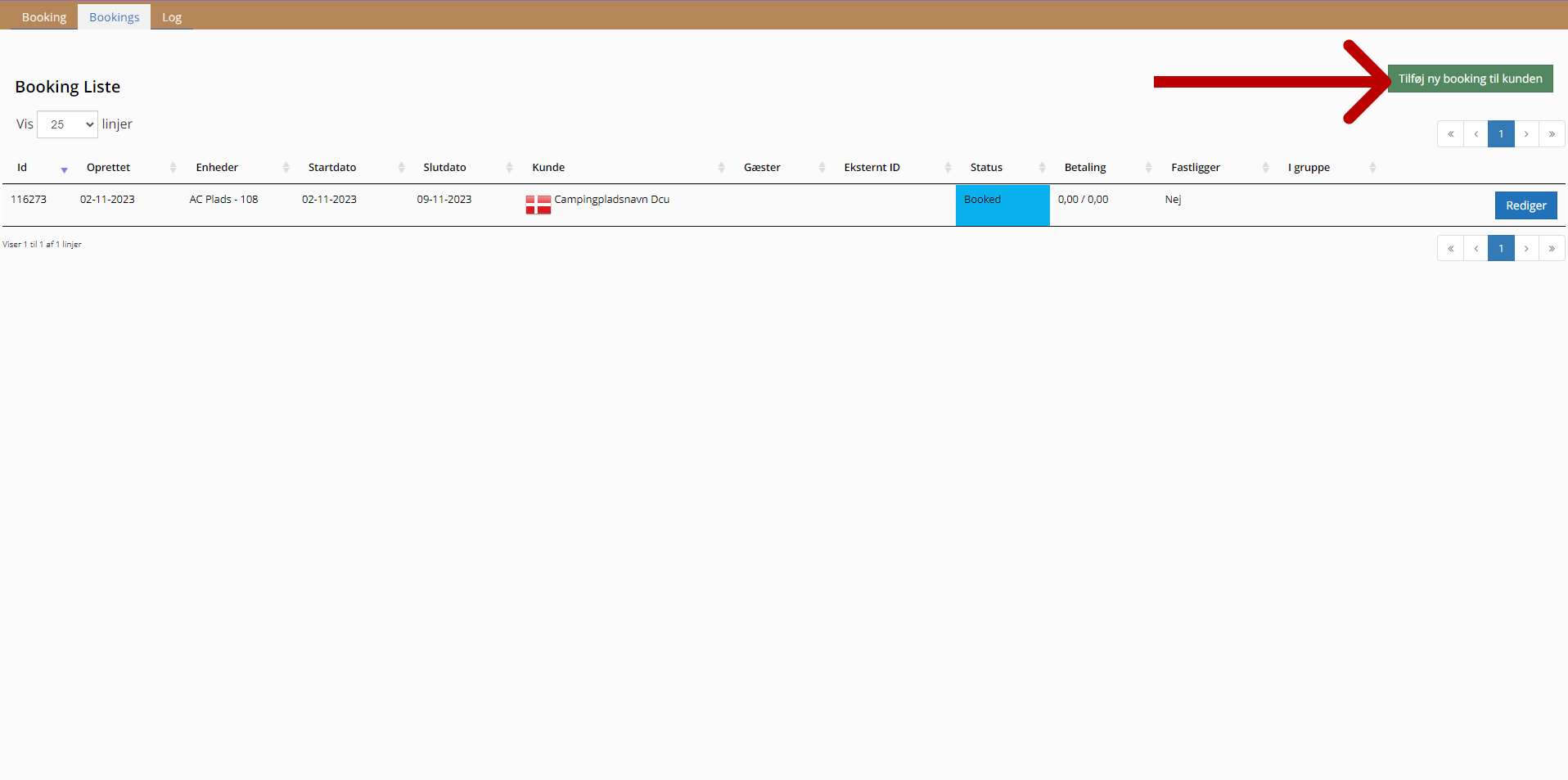Click the Danish flag icon beside customer

[538, 205]
